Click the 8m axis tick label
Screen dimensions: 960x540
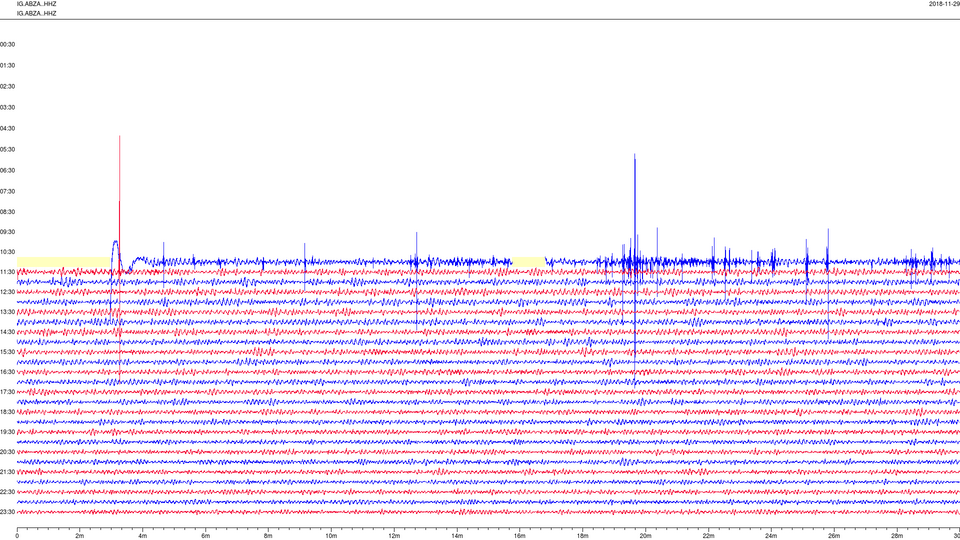268,536
